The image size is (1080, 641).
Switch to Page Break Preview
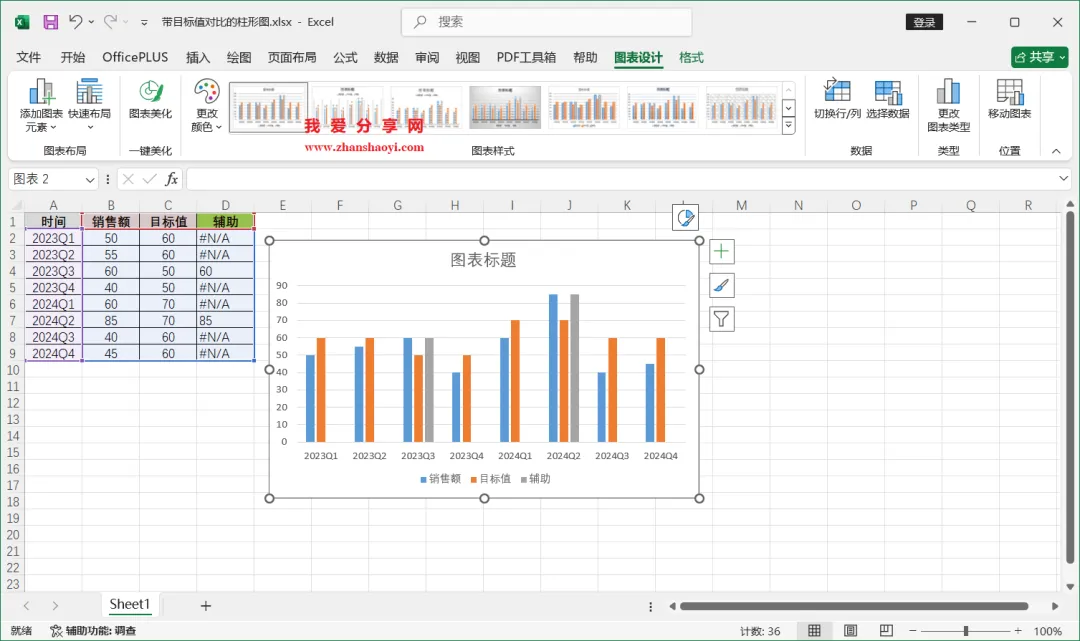pos(886,631)
